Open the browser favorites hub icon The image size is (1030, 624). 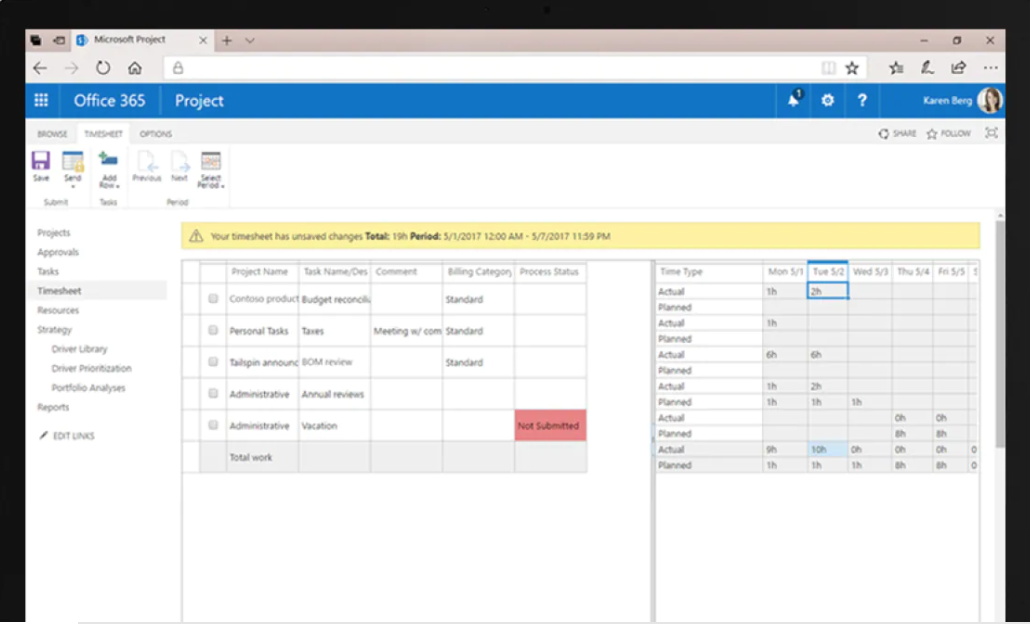click(896, 68)
